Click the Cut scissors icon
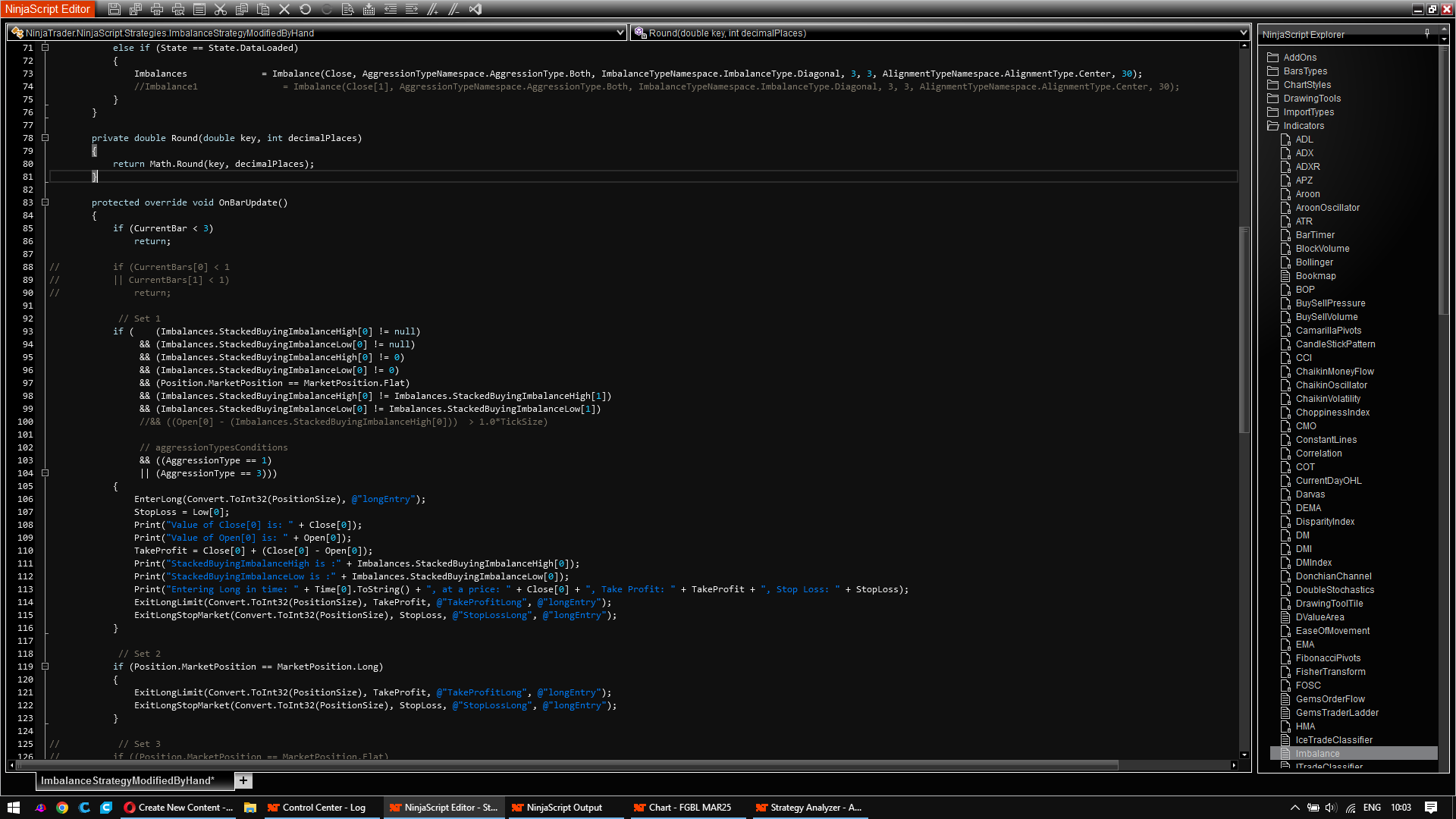The height and width of the screenshot is (819, 1456). pyautogui.click(x=221, y=9)
